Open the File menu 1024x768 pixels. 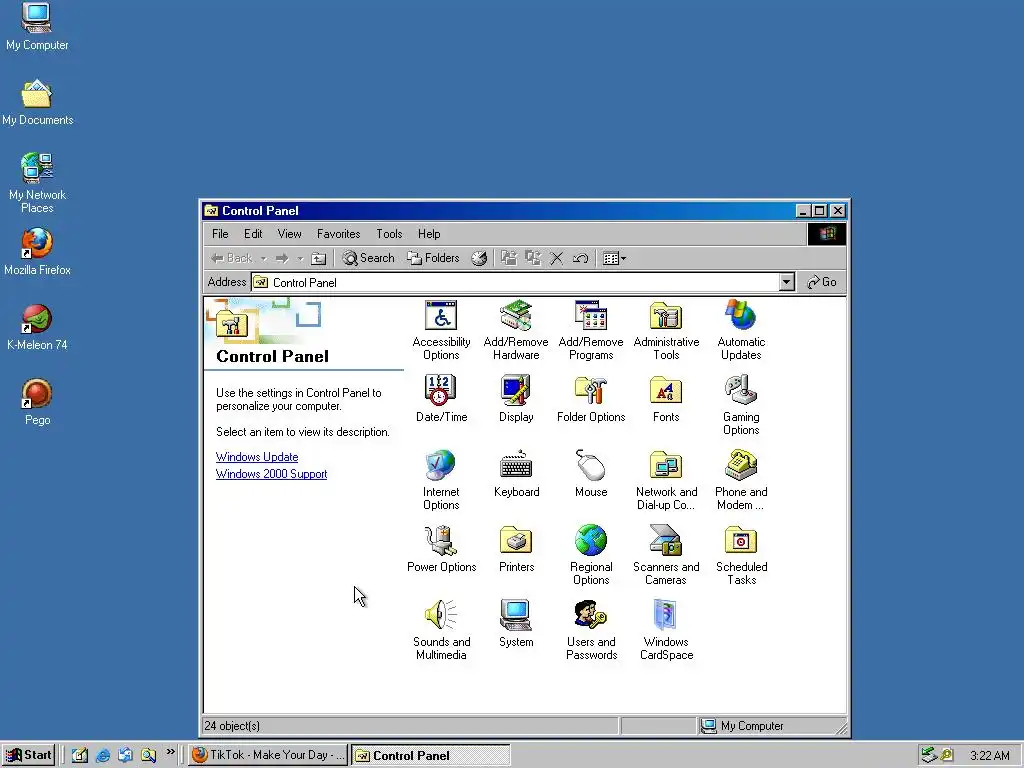[220, 234]
